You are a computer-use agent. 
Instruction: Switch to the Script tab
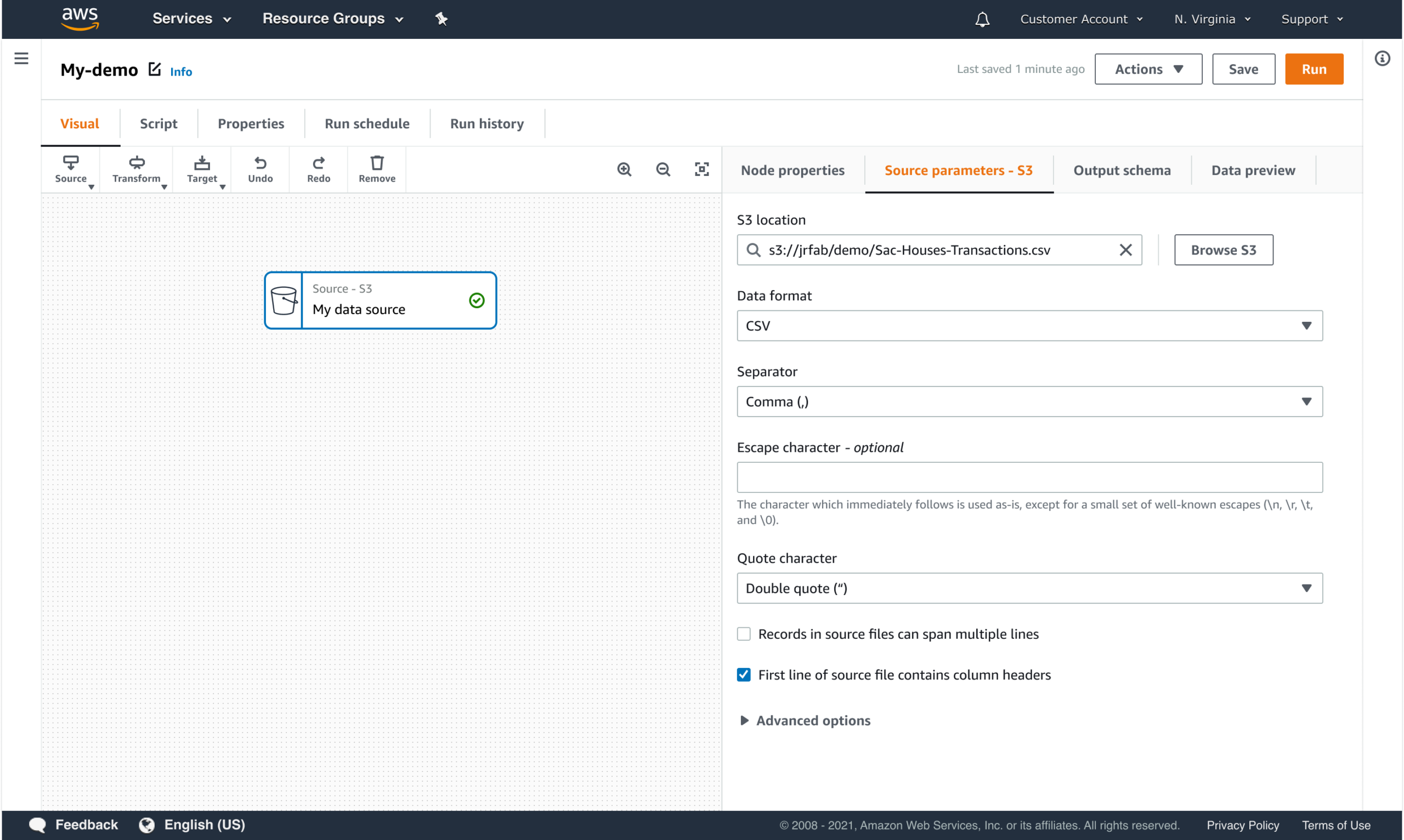pos(158,123)
